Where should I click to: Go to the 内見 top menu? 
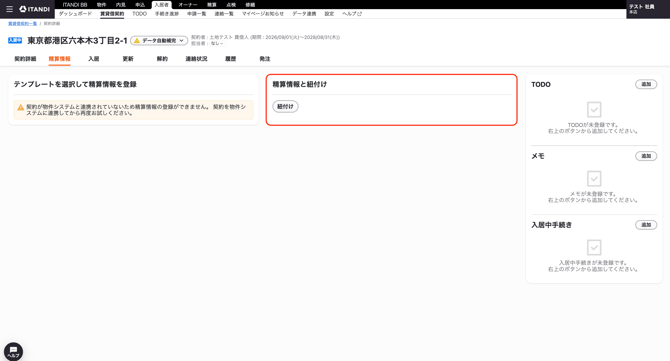pos(121,5)
